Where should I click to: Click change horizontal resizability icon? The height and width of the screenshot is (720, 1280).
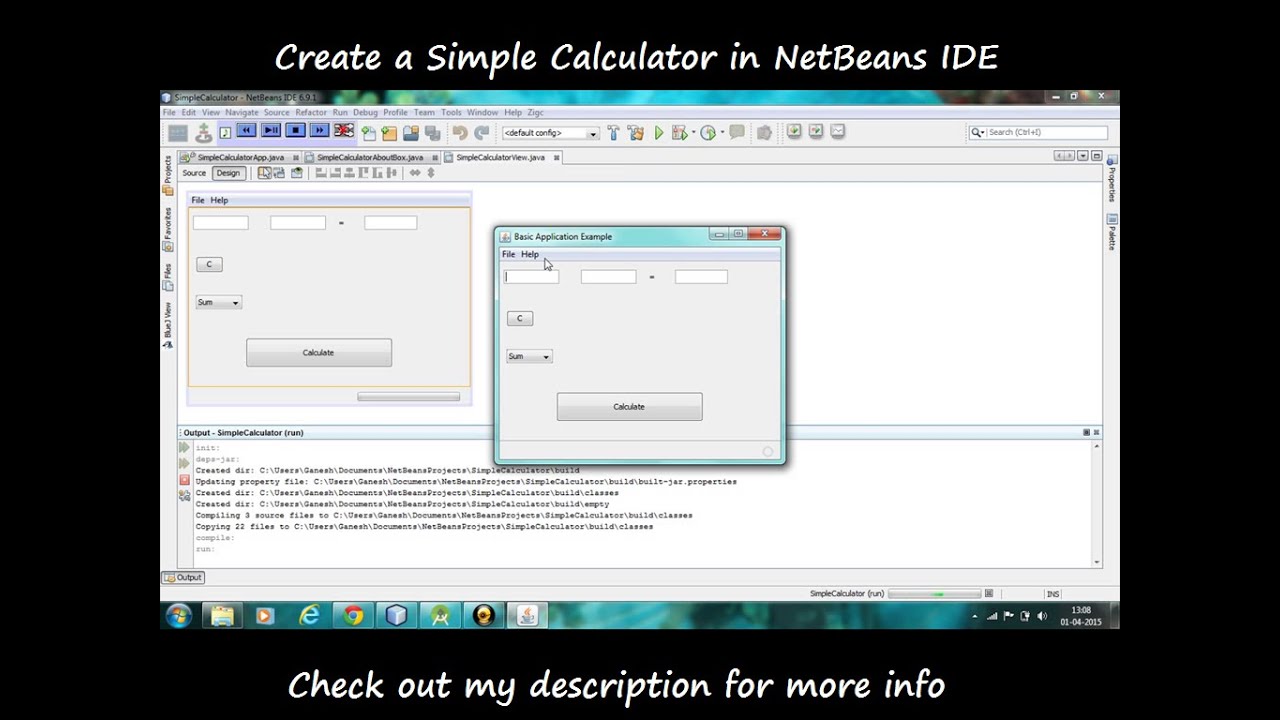[415, 173]
